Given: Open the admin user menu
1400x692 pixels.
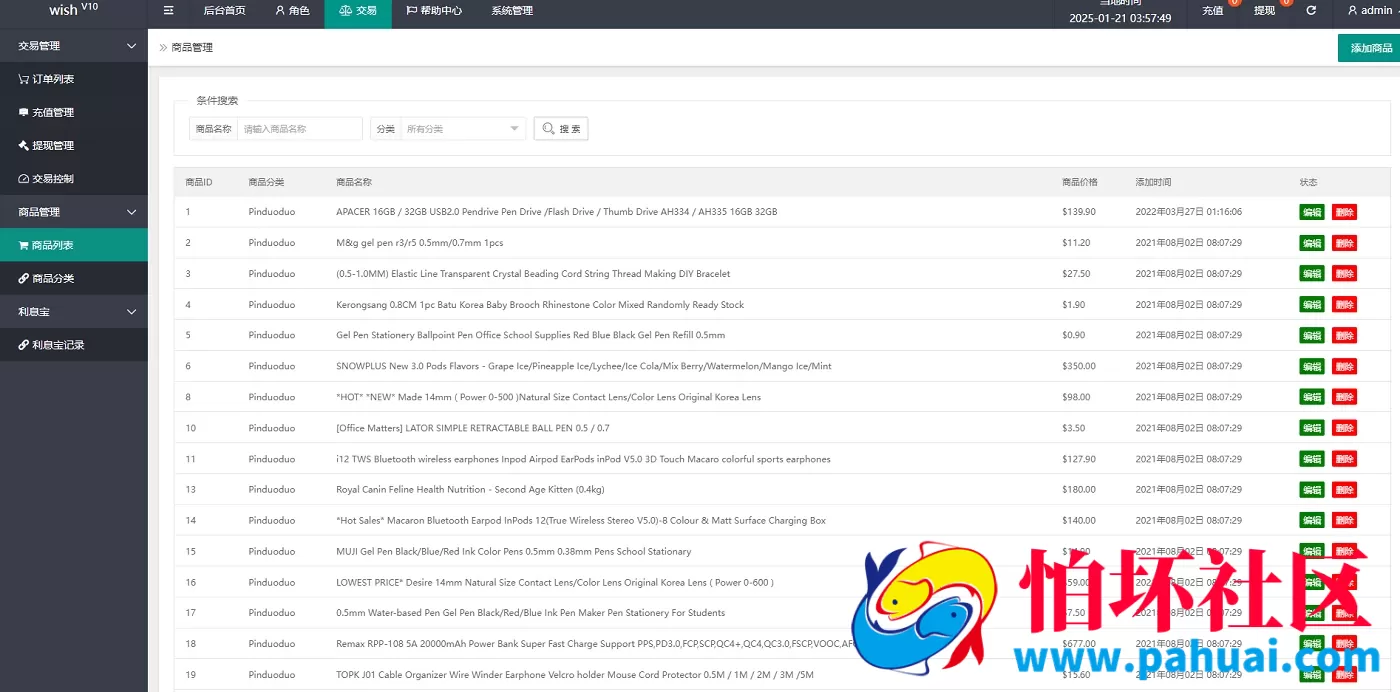Looking at the screenshot, I should 1370,11.
